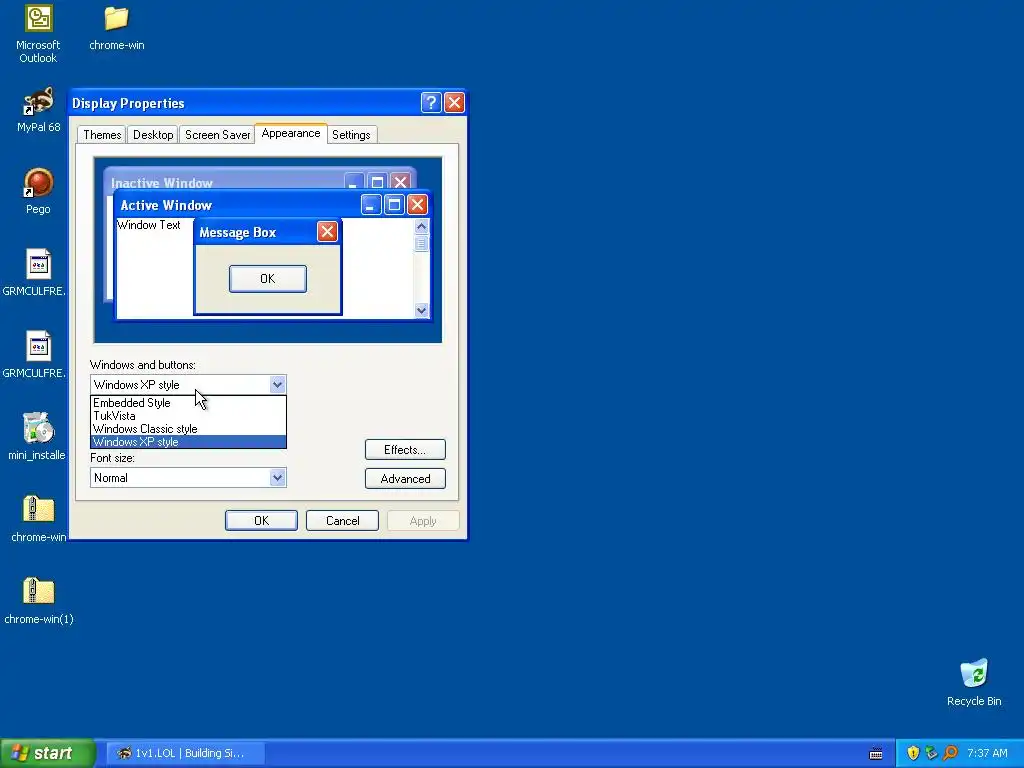Click Cancel in Display Properties
The image size is (1024, 768).
tap(342, 520)
